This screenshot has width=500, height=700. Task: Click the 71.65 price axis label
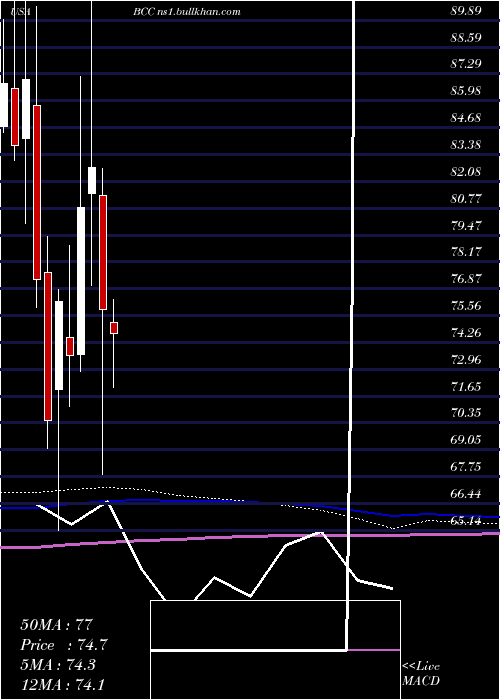point(466,387)
